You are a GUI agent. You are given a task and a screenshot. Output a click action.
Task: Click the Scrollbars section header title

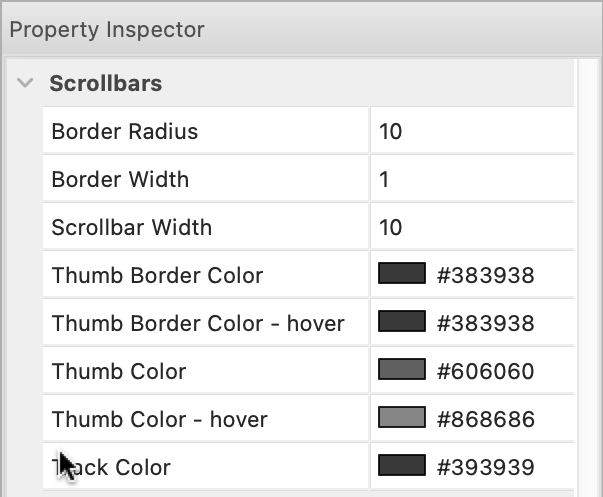(x=106, y=84)
